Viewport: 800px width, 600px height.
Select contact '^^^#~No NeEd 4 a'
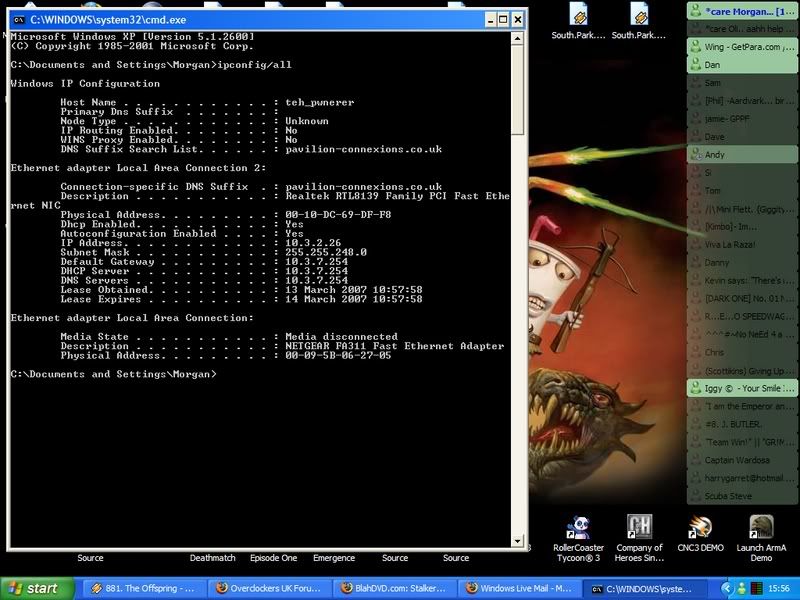(742, 334)
